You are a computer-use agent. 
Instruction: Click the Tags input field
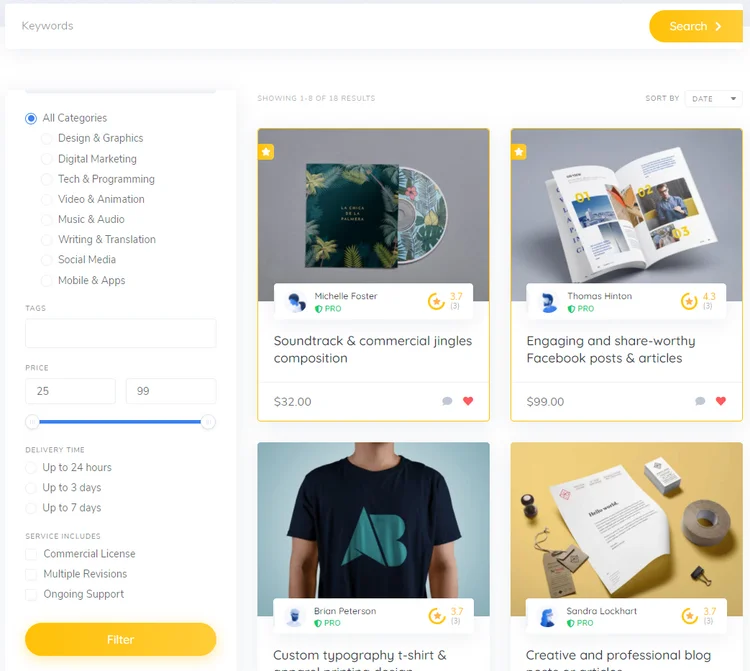tap(121, 333)
